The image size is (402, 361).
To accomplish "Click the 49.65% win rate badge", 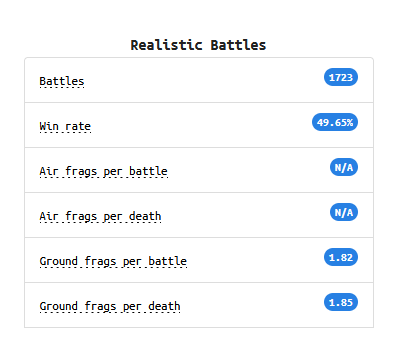I will click(335, 122).
